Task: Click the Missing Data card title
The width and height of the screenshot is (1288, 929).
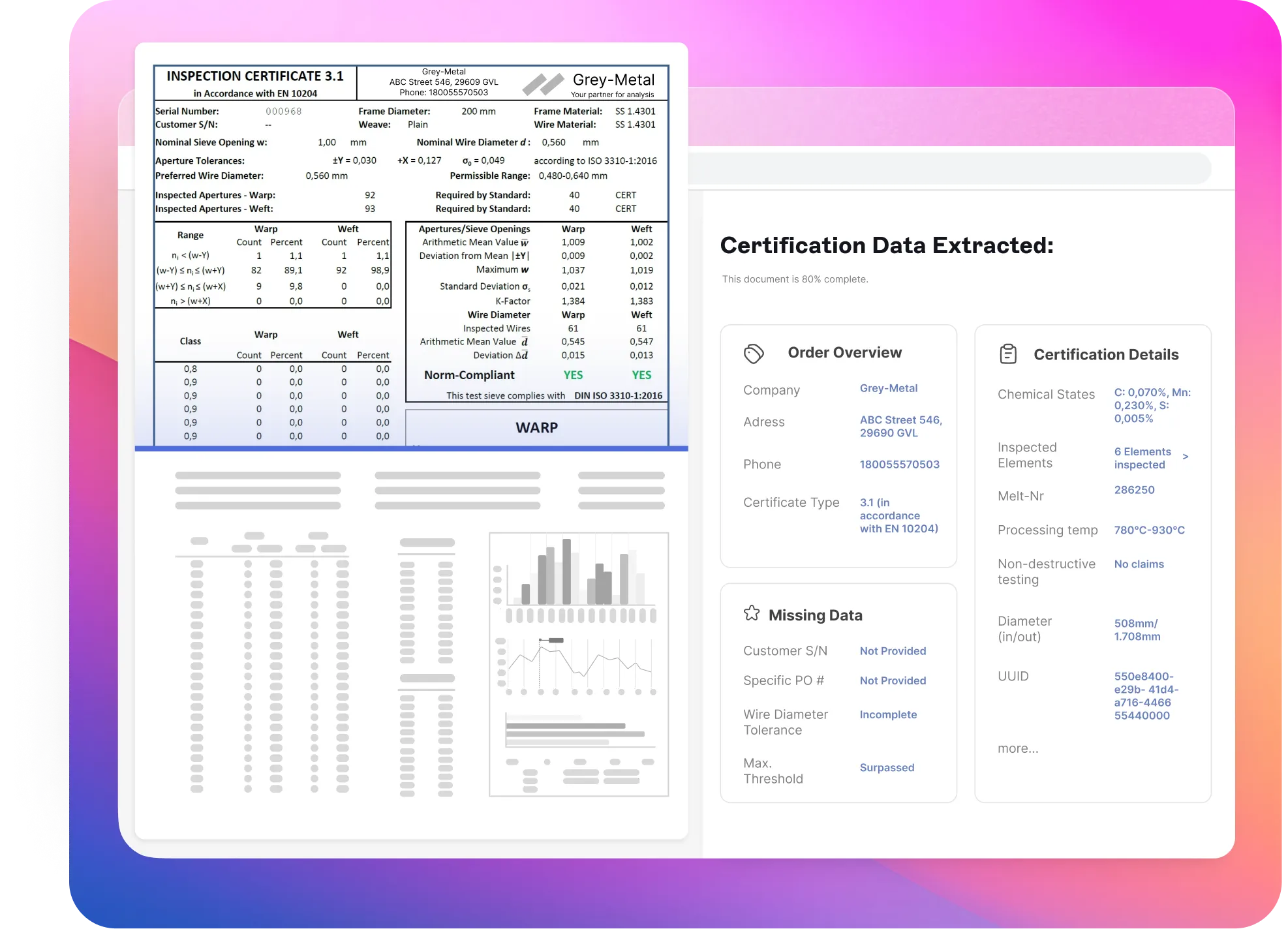Action: click(x=815, y=615)
